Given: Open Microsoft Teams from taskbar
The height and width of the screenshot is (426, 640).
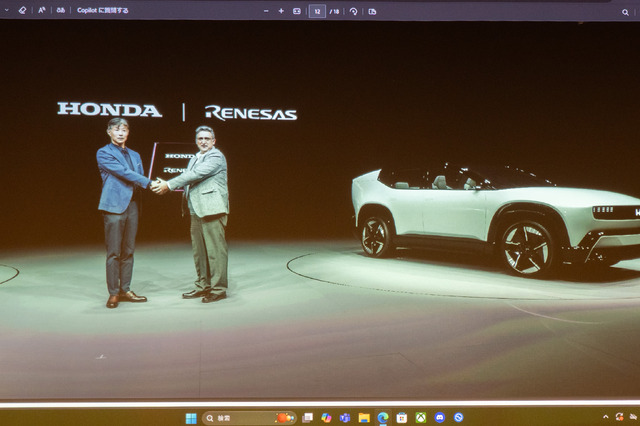Looking at the screenshot, I should point(345,417).
